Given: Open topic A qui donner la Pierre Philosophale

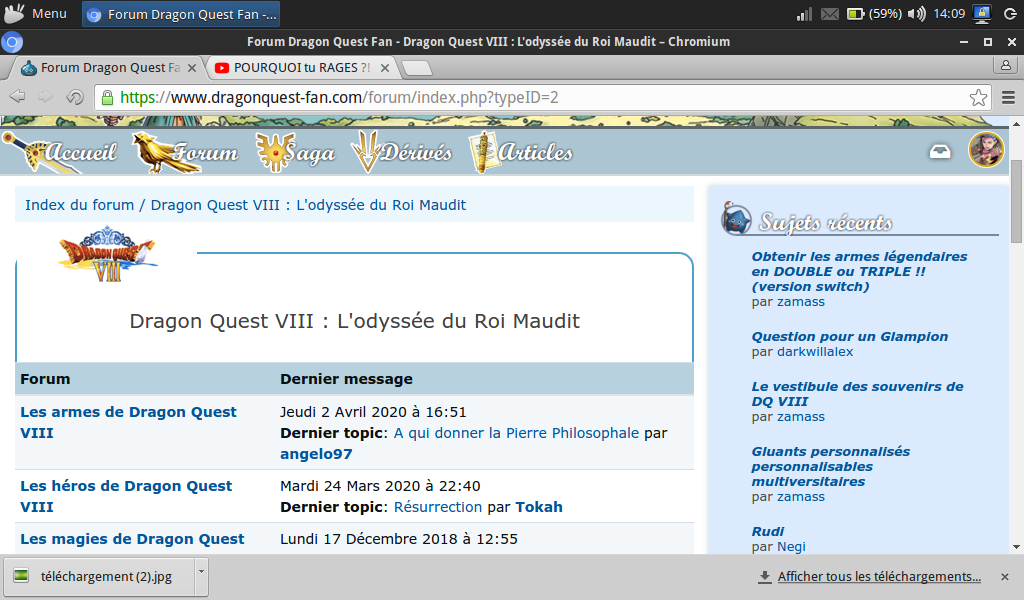Looking at the screenshot, I should (516, 433).
